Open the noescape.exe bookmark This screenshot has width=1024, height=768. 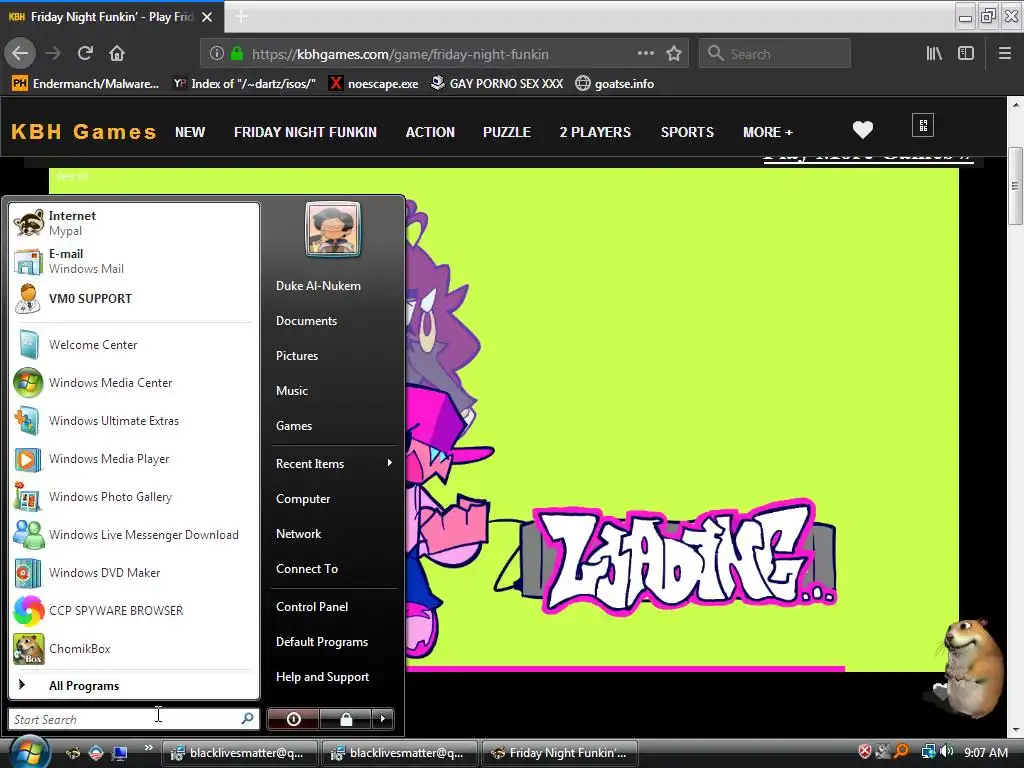pyautogui.click(x=374, y=84)
